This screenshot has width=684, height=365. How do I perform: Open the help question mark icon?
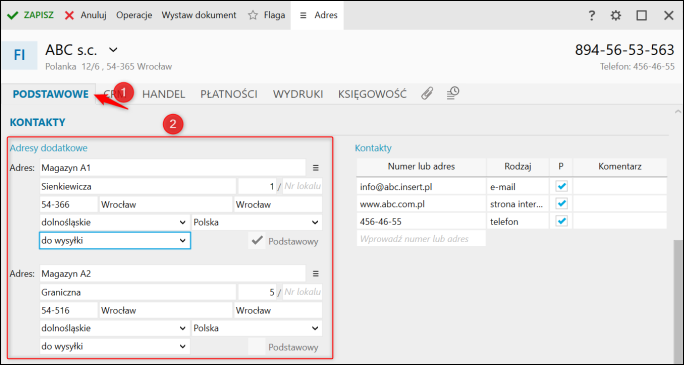(x=591, y=15)
